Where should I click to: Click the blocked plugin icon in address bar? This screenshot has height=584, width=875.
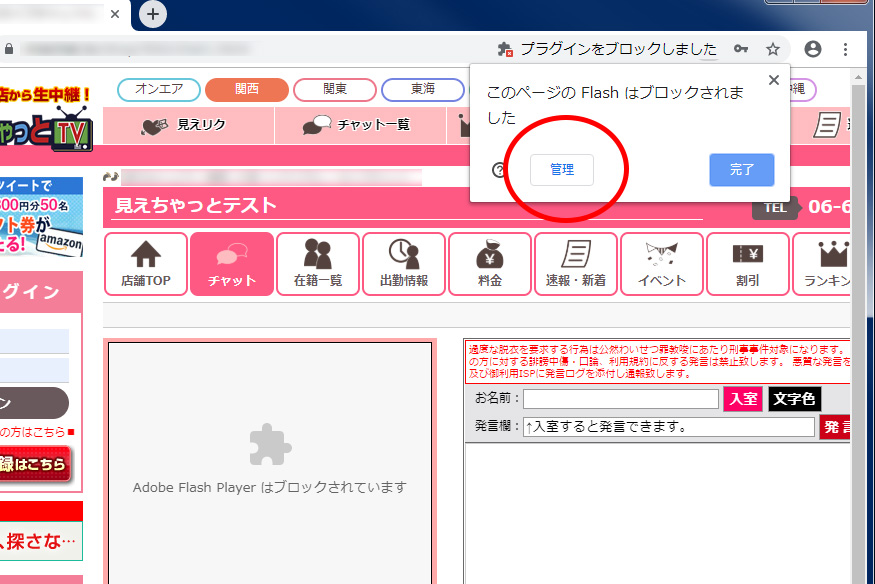coord(505,49)
